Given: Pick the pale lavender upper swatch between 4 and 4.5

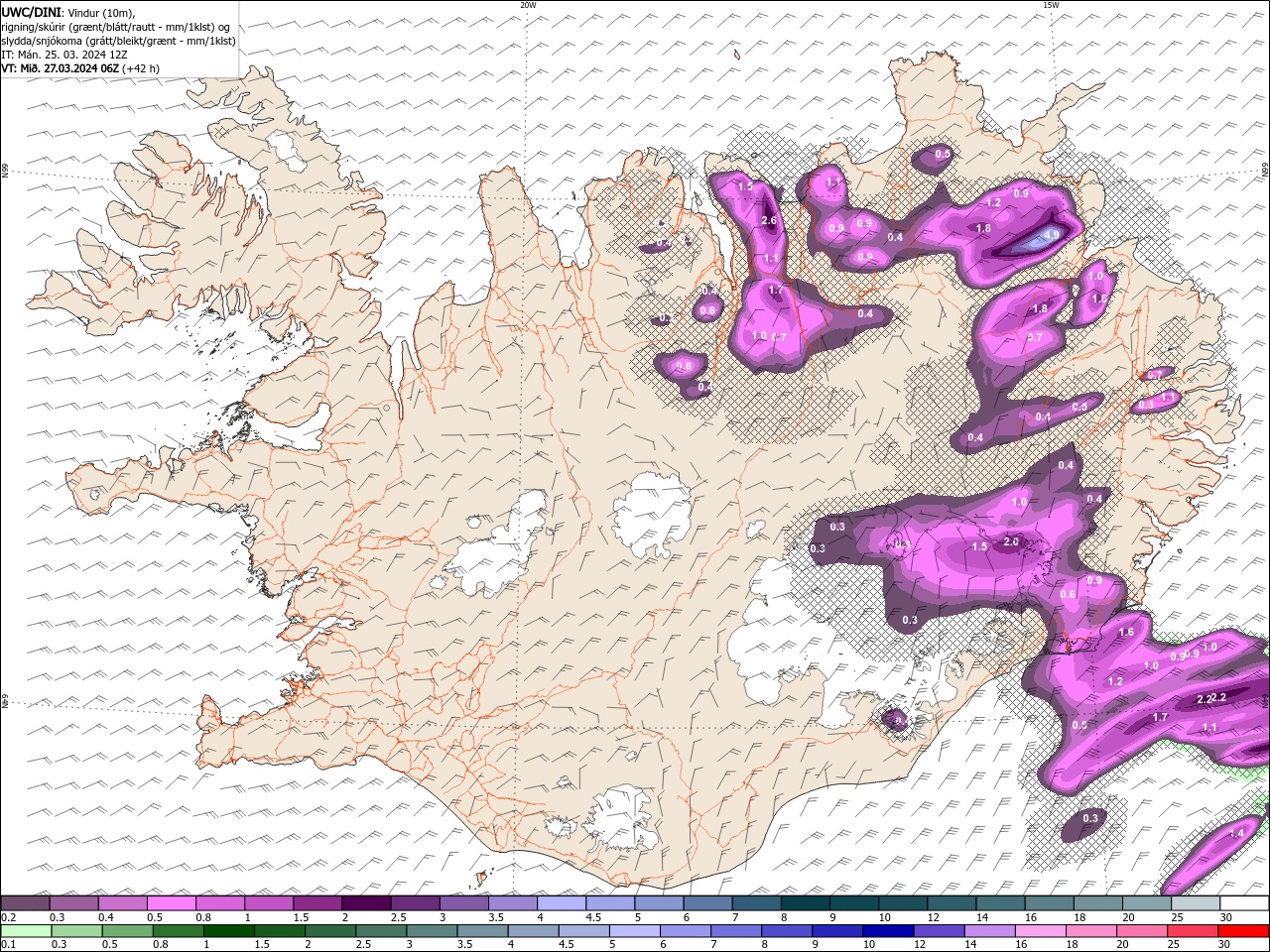Looking at the screenshot, I should (x=561, y=903).
